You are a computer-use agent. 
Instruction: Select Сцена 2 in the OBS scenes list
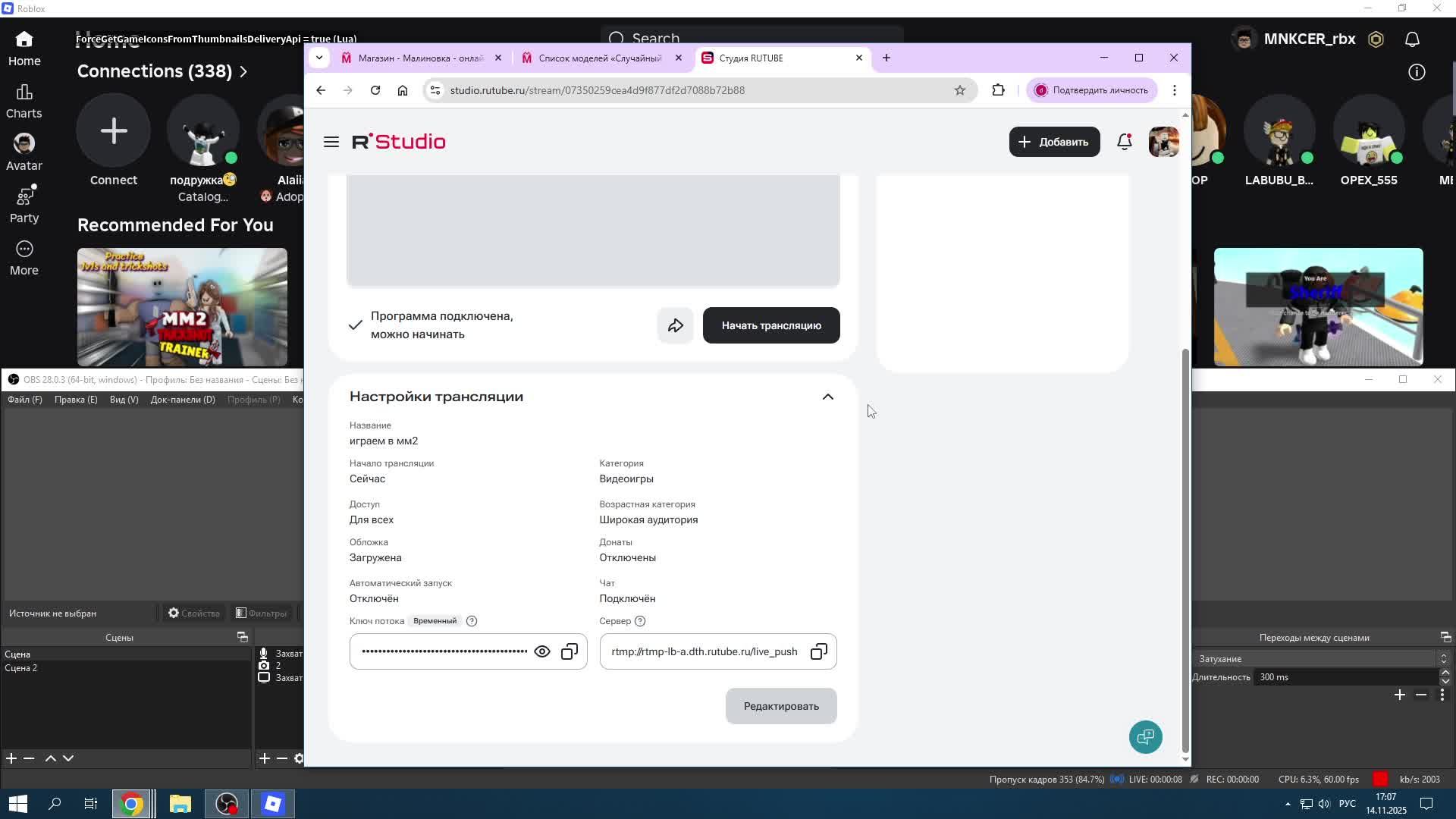click(21, 668)
